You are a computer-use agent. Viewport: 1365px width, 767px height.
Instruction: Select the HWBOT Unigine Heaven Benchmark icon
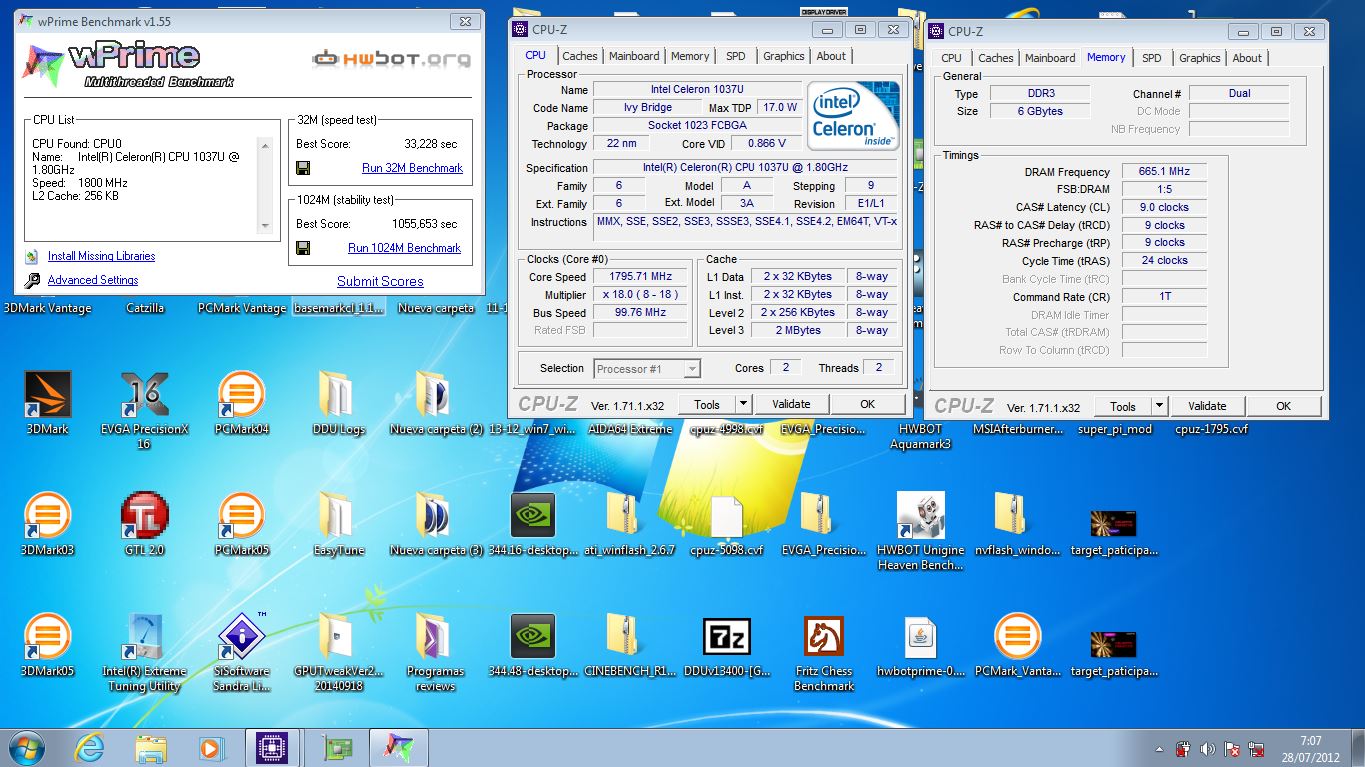click(x=920, y=515)
